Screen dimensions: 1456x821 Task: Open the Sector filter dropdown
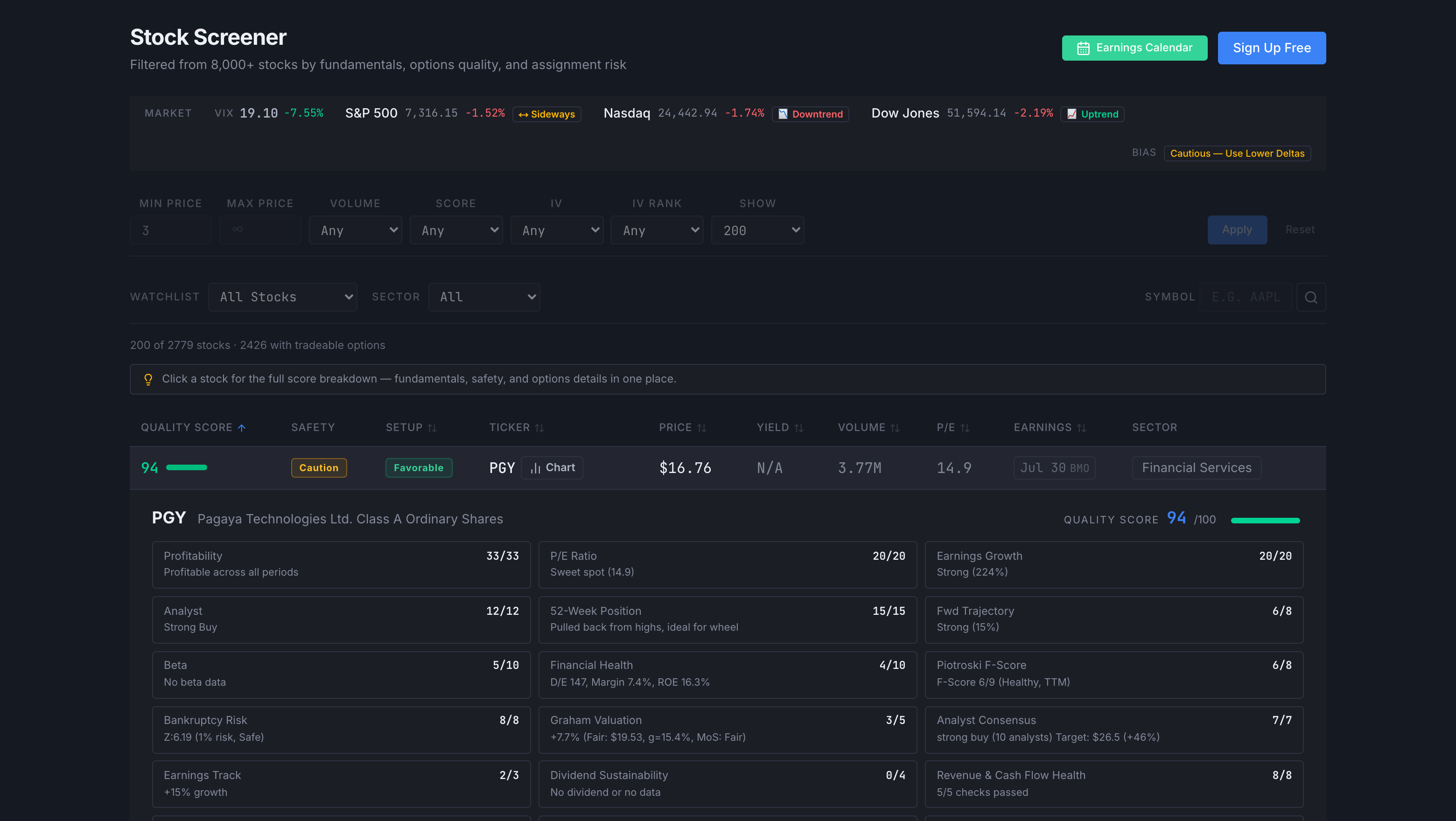click(x=484, y=297)
